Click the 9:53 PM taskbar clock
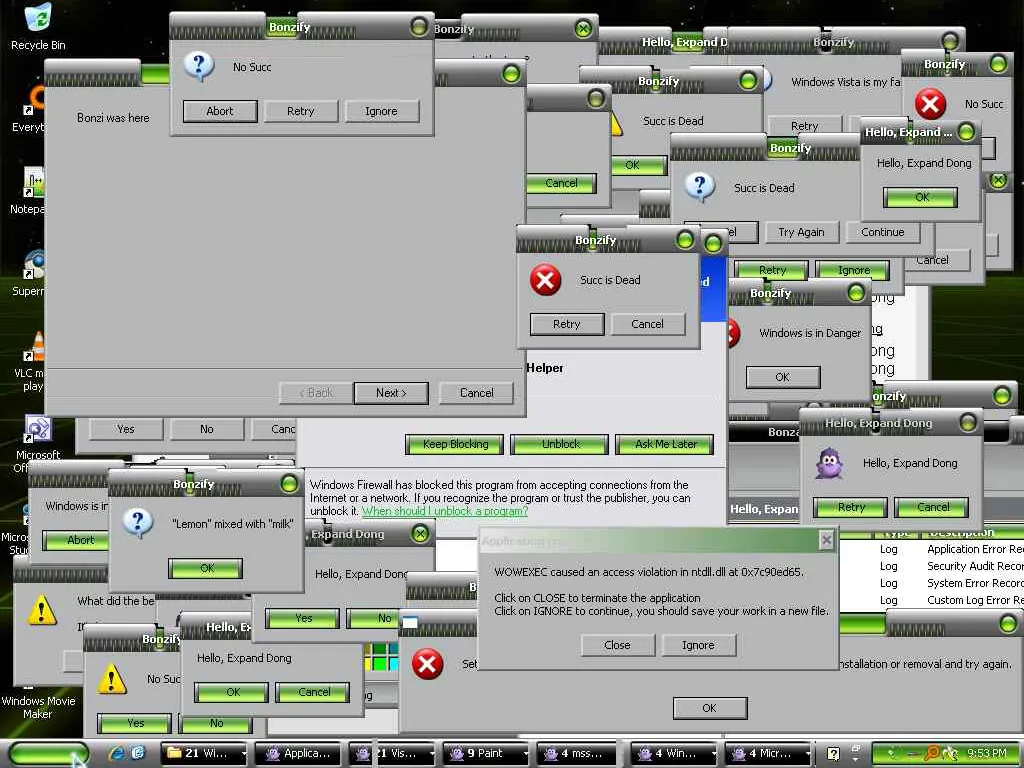 tap(987, 754)
